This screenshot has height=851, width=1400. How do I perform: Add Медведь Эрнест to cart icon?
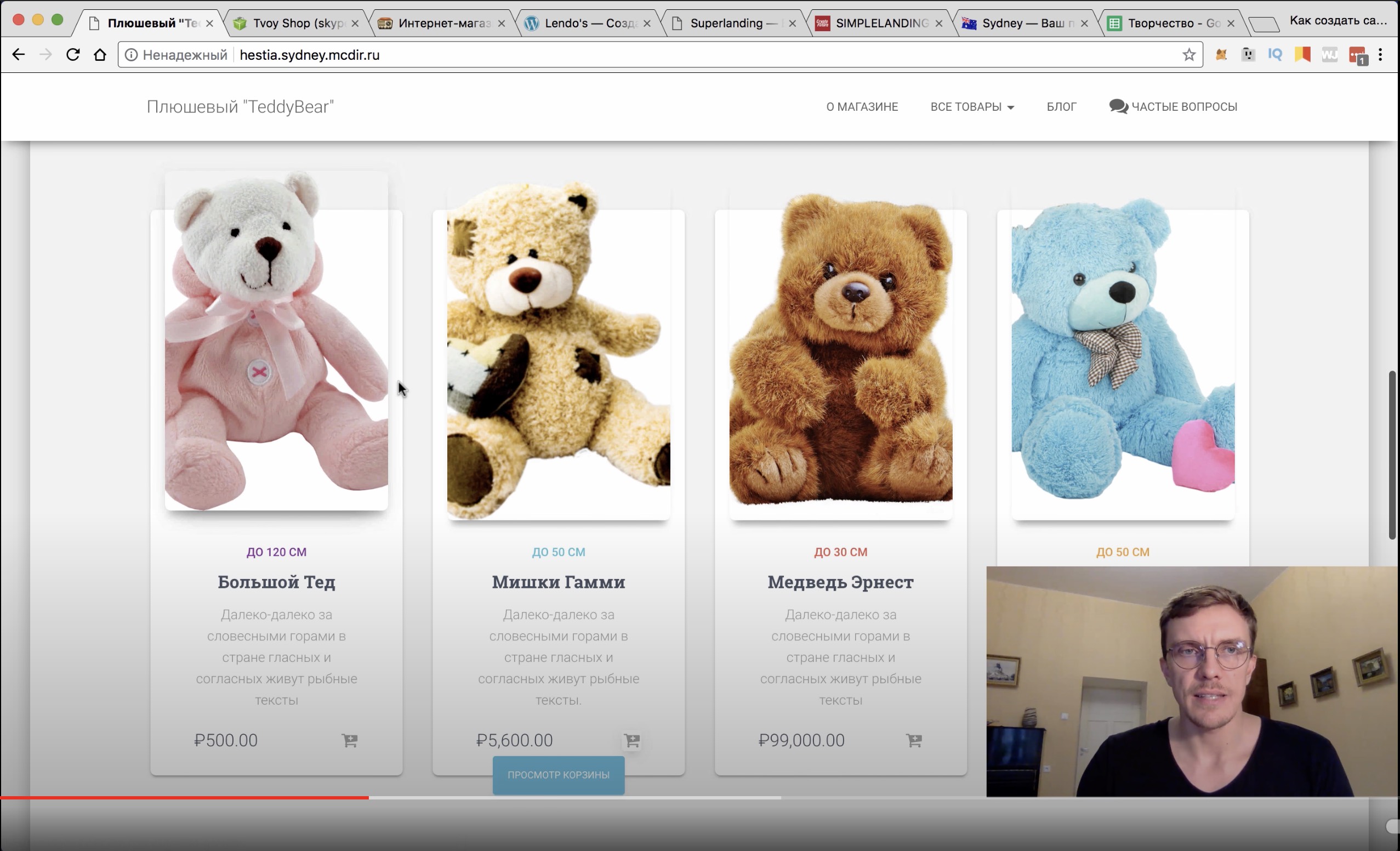[914, 740]
